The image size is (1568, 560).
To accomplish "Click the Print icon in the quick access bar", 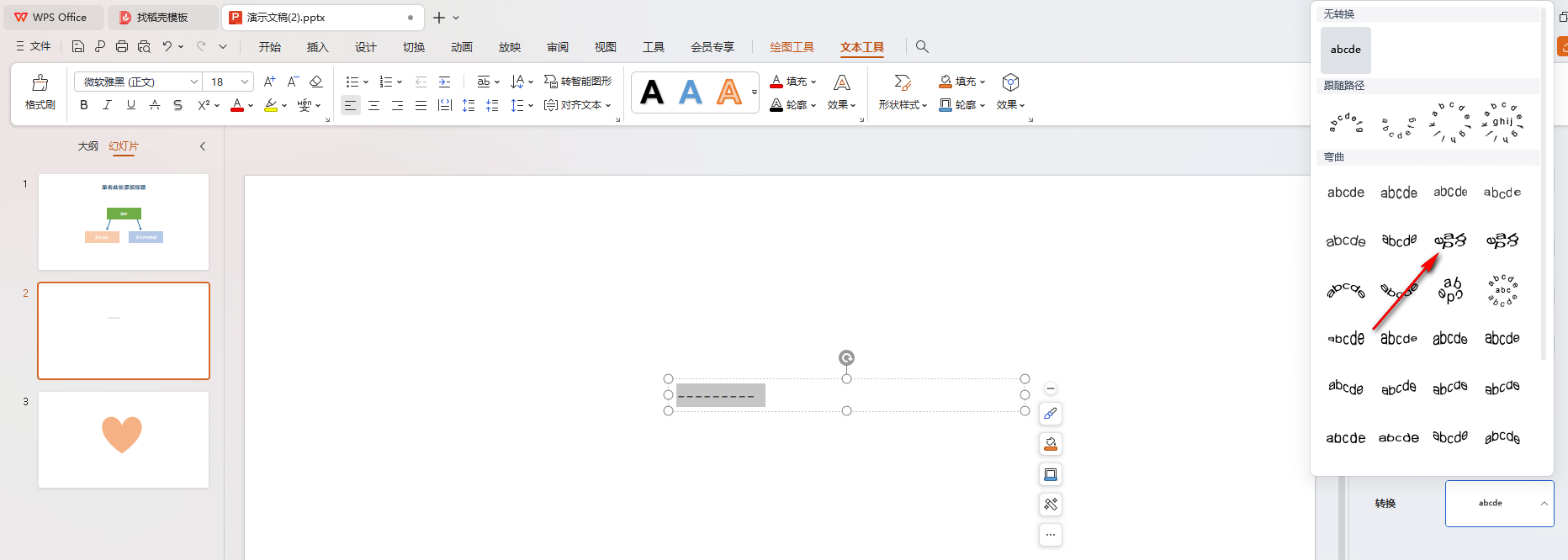I will [122, 46].
